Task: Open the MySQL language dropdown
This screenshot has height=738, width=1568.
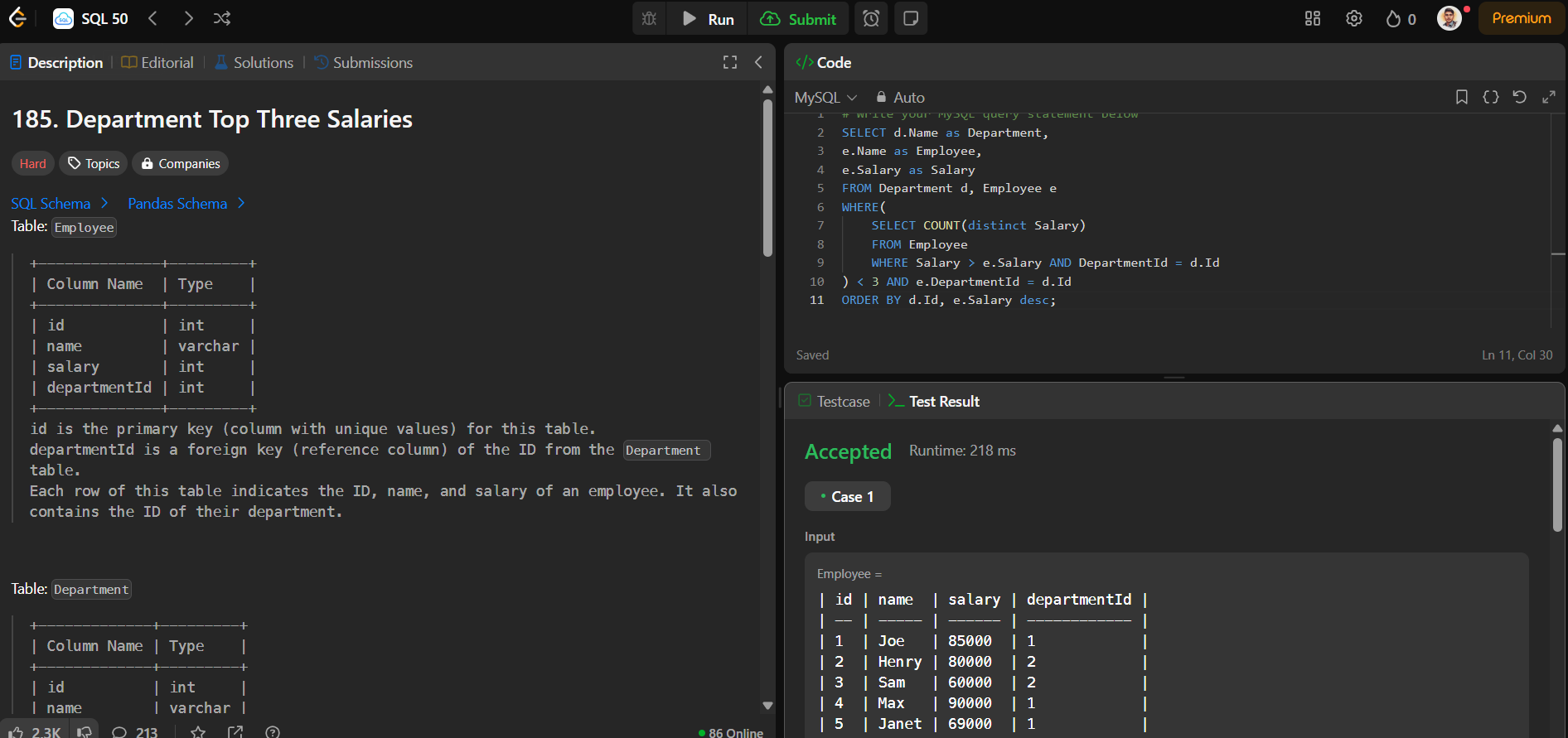Action: [825, 97]
